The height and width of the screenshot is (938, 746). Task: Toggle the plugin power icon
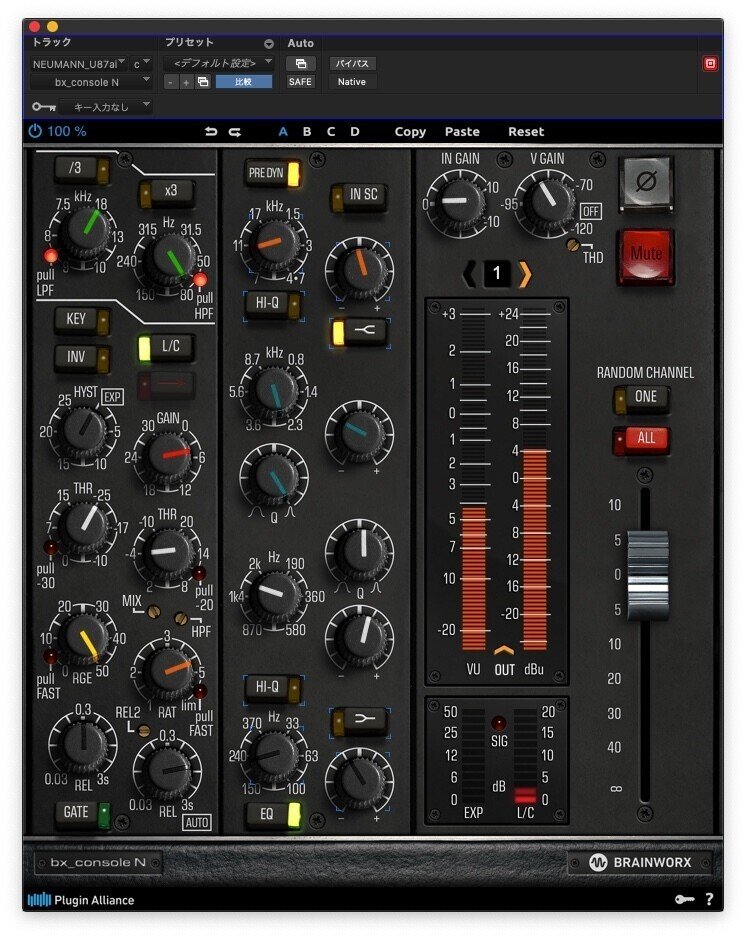[x=35, y=131]
